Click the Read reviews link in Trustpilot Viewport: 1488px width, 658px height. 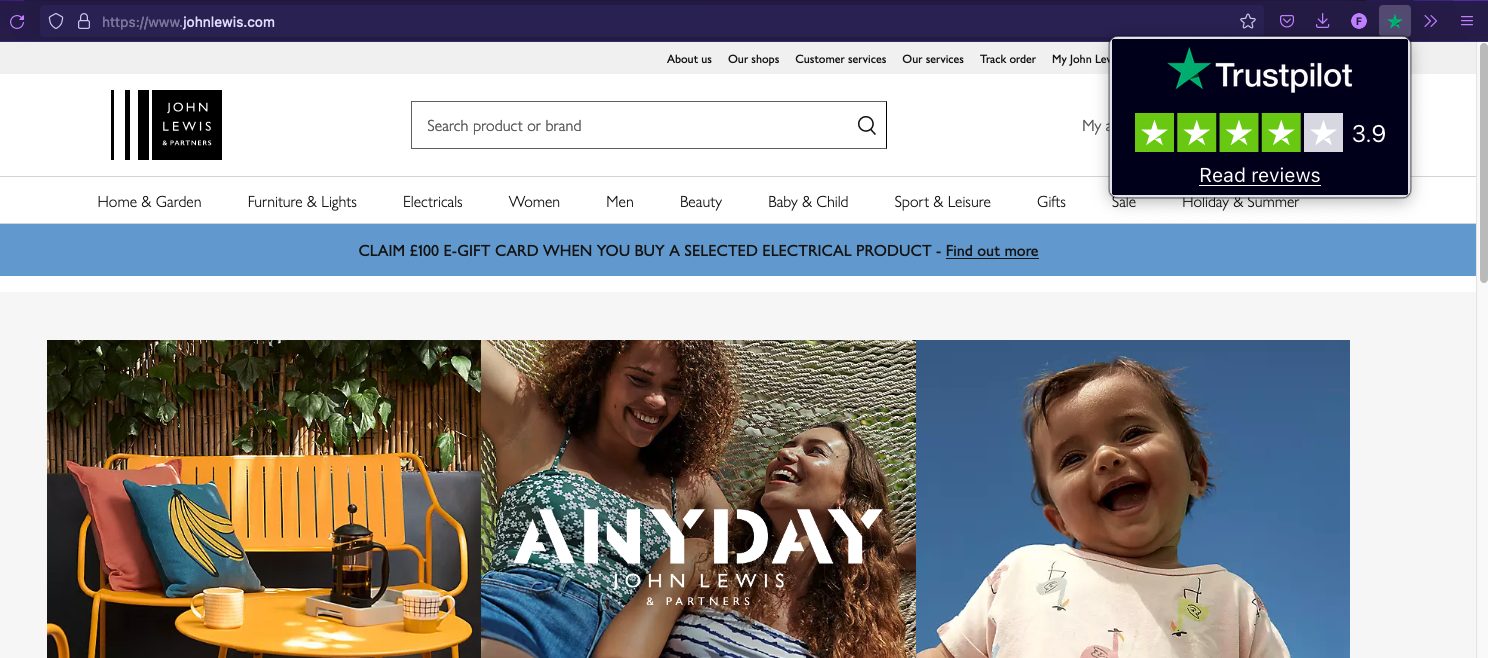tap(1260, 175)
